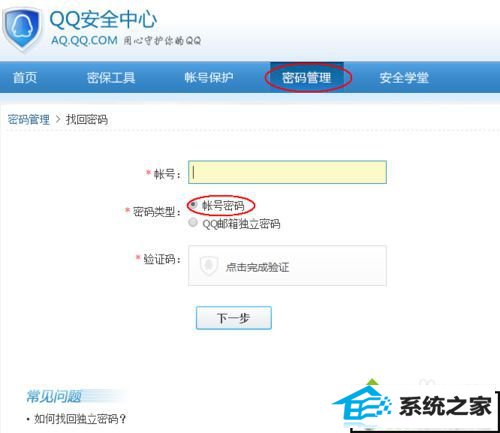Open the 密码管理 tab
The width and height of the screenshot is (500, 433).
(x=307, y=78)
